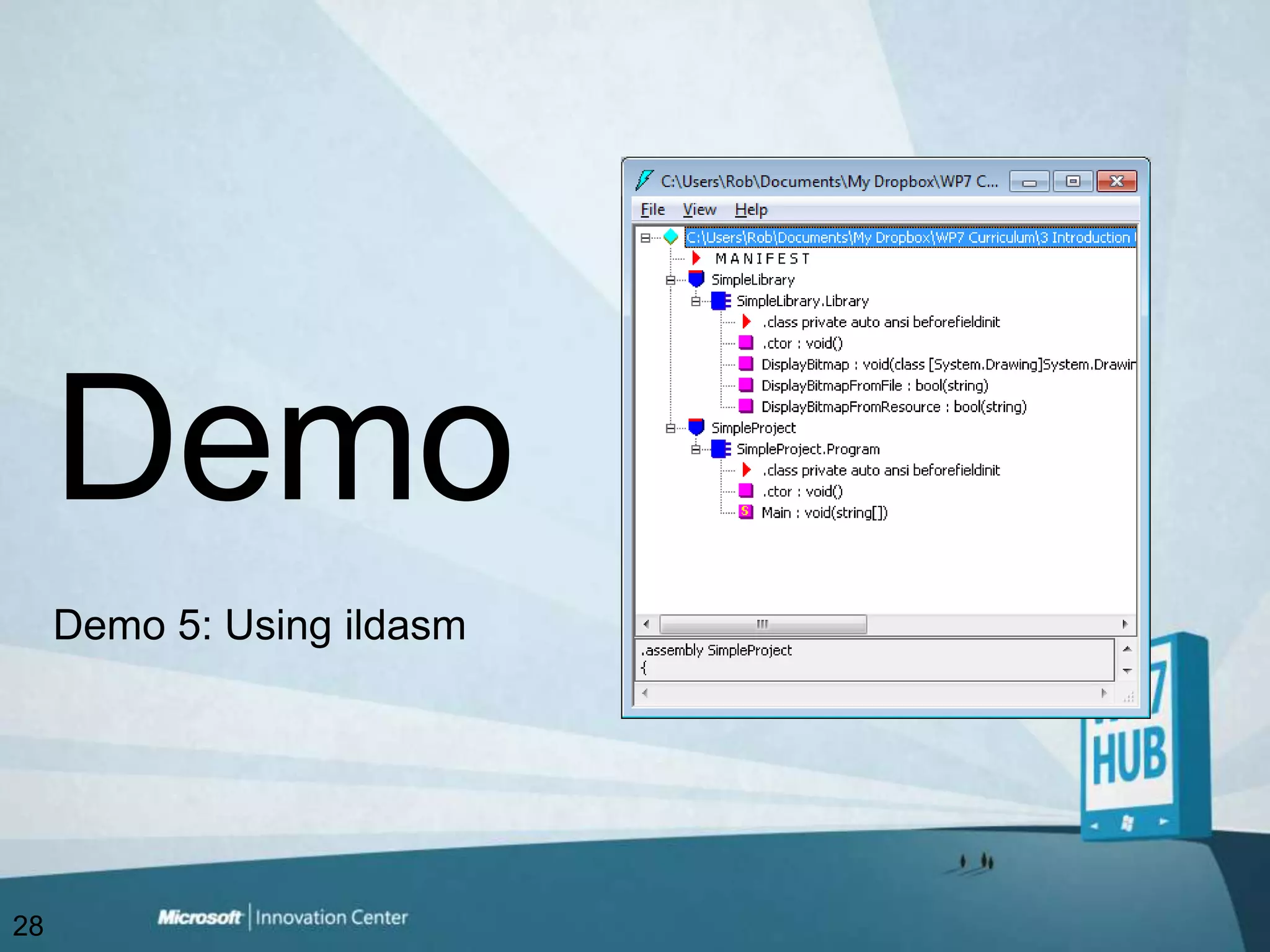The image size is (1270, 952).
Task: Collapse the SimpleProject namespace node
Action: coord(670,428)
